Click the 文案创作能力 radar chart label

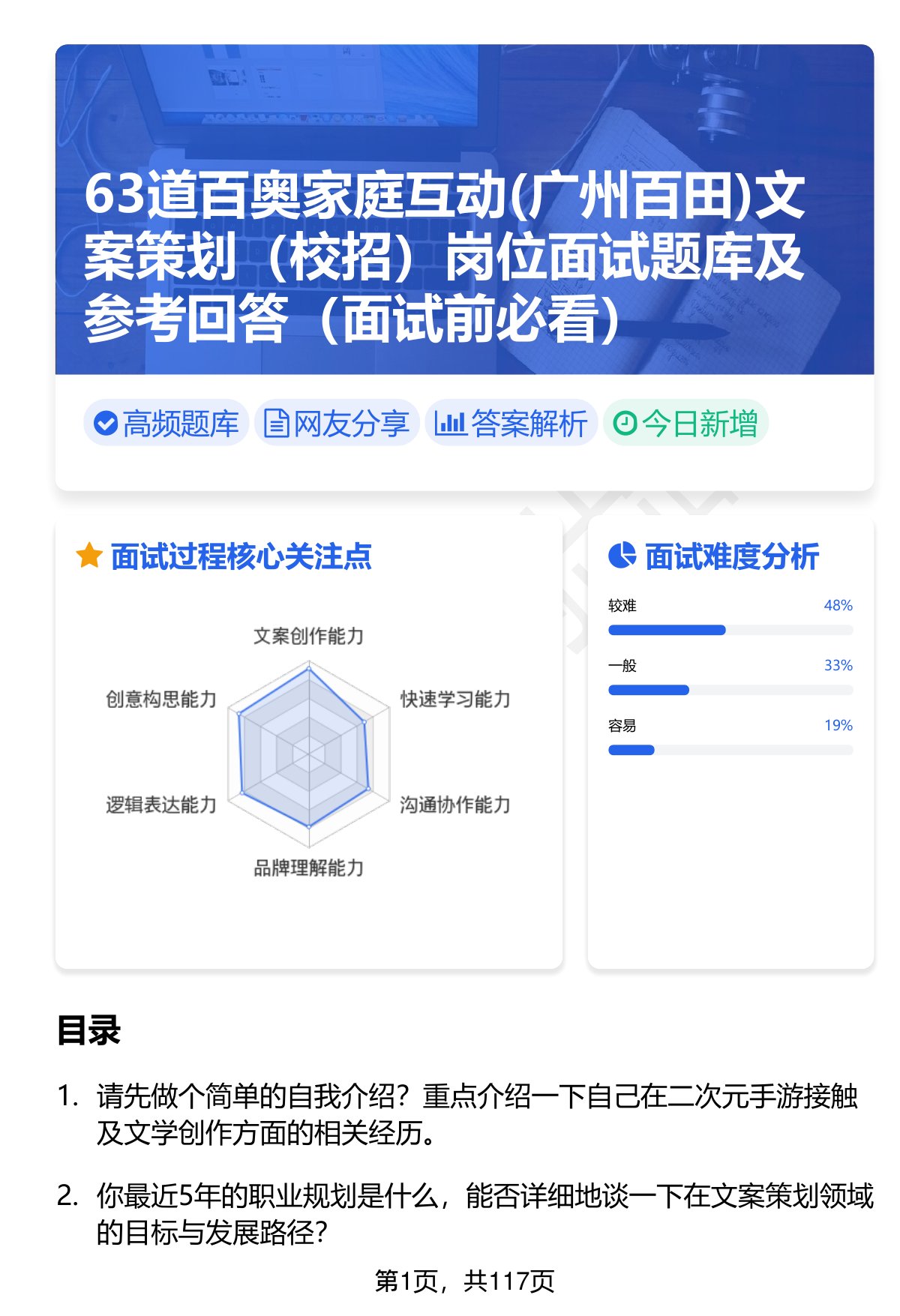308,636
